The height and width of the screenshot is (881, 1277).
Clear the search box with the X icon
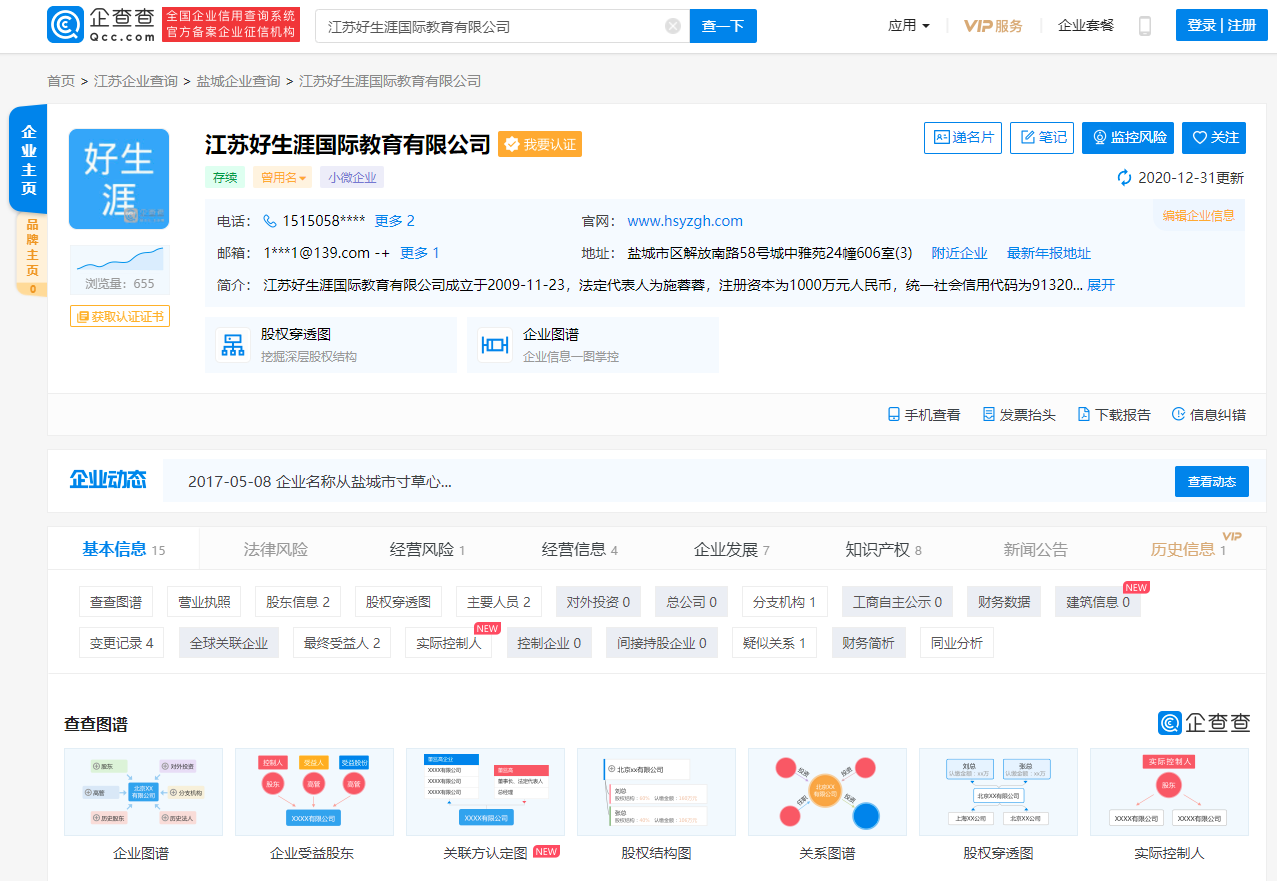(x=673, y=26)
